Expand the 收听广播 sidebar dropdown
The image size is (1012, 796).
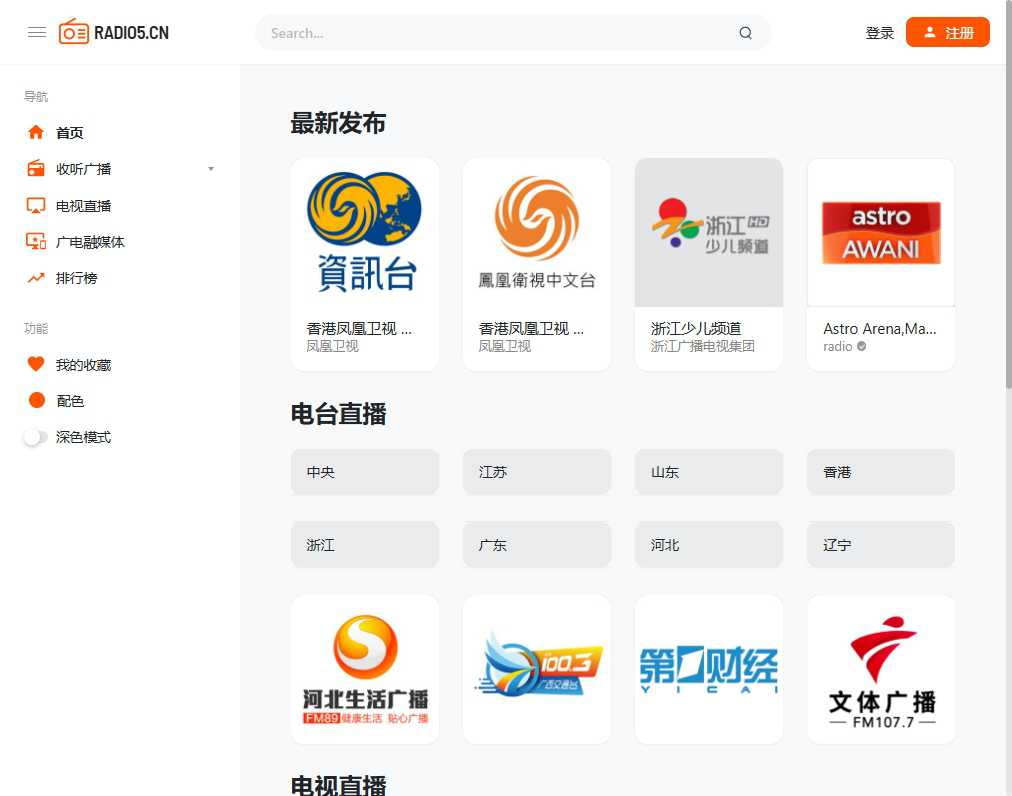pyautogui.click(x=210, y=168)
